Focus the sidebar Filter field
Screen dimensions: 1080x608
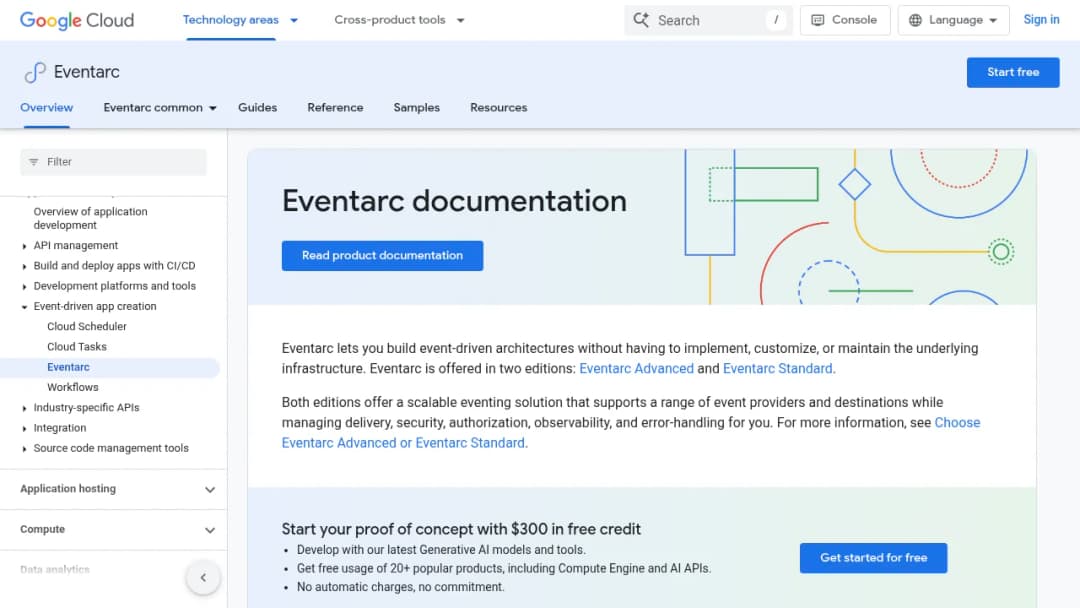(x=113, y=162)
